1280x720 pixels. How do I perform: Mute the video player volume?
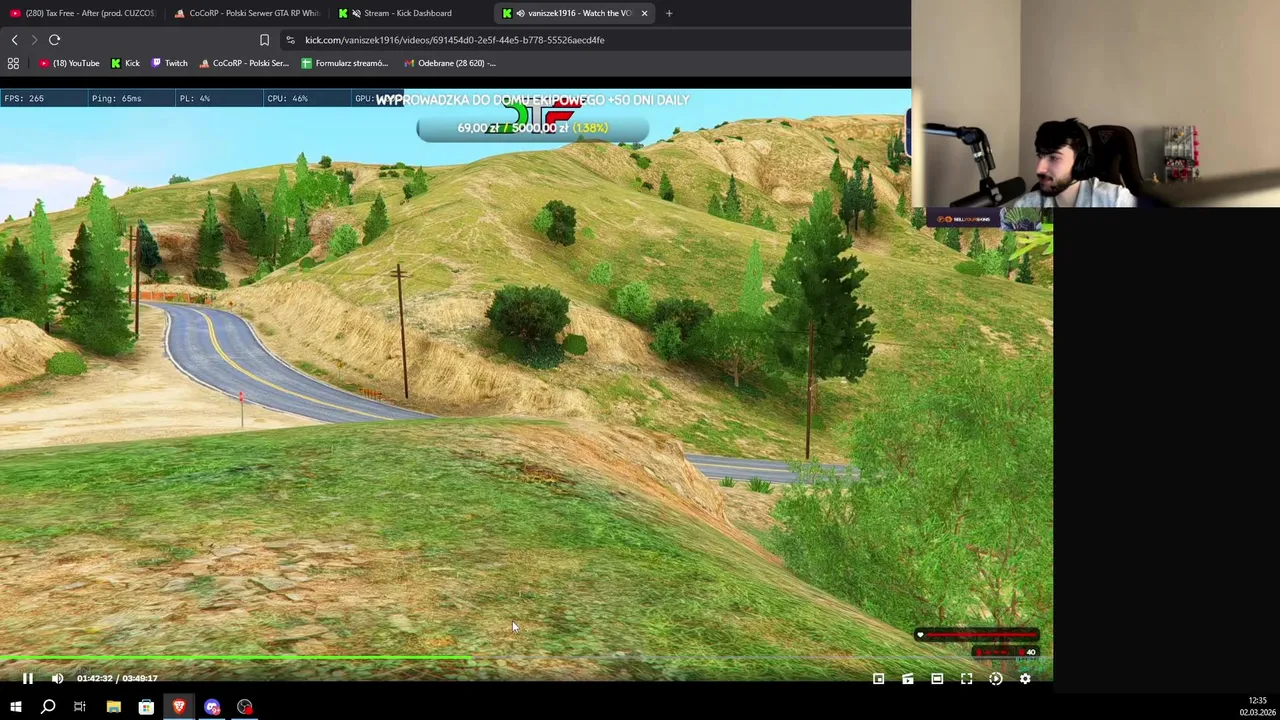point(57,679)
